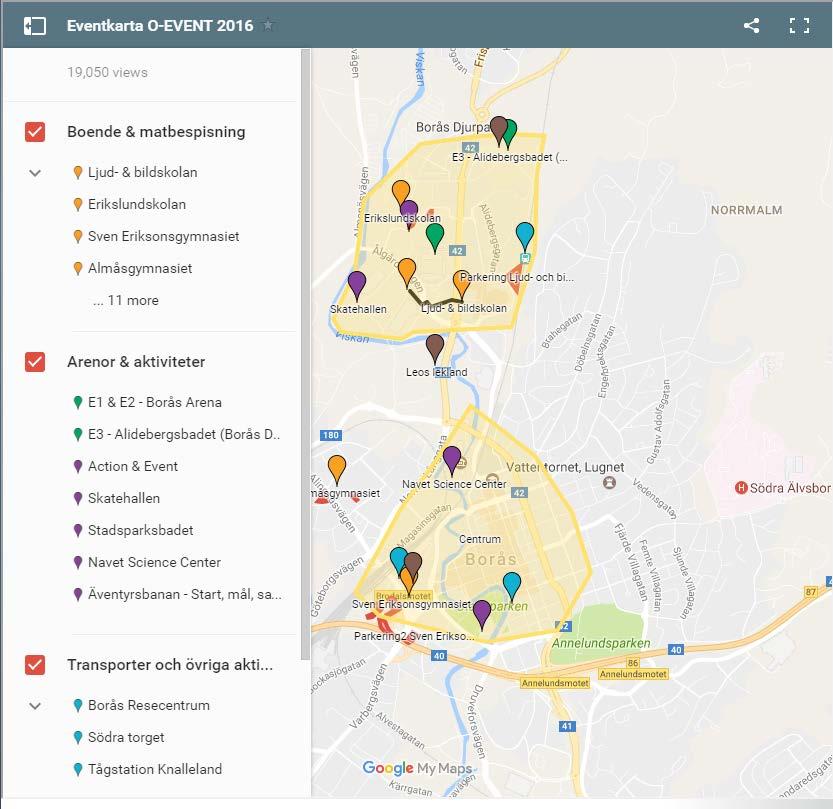This screenshot has height=809, width=833.
Task: Select E1 & E2 - Borås Arena entry
Action: [155, 402]
